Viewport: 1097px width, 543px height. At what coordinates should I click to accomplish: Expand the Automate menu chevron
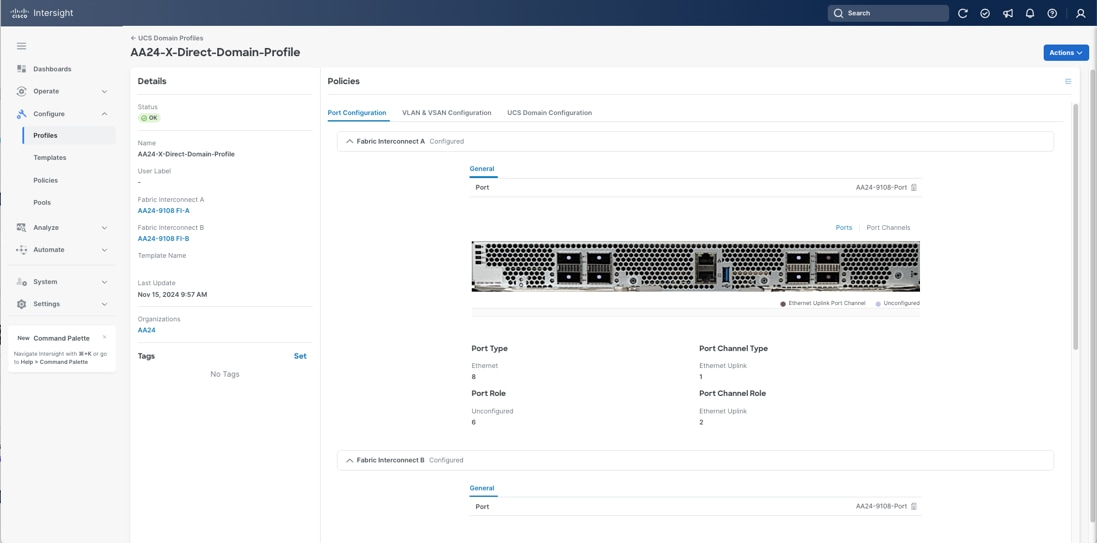tap(104, 249)
